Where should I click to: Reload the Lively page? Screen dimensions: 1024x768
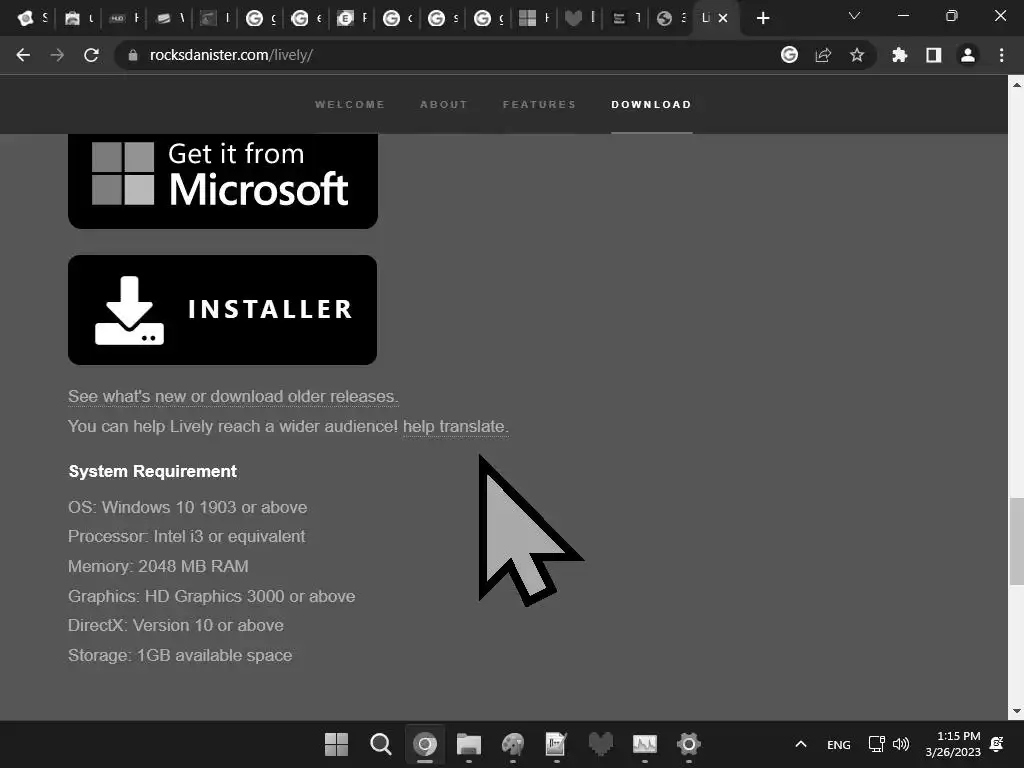tap(91, 56)
